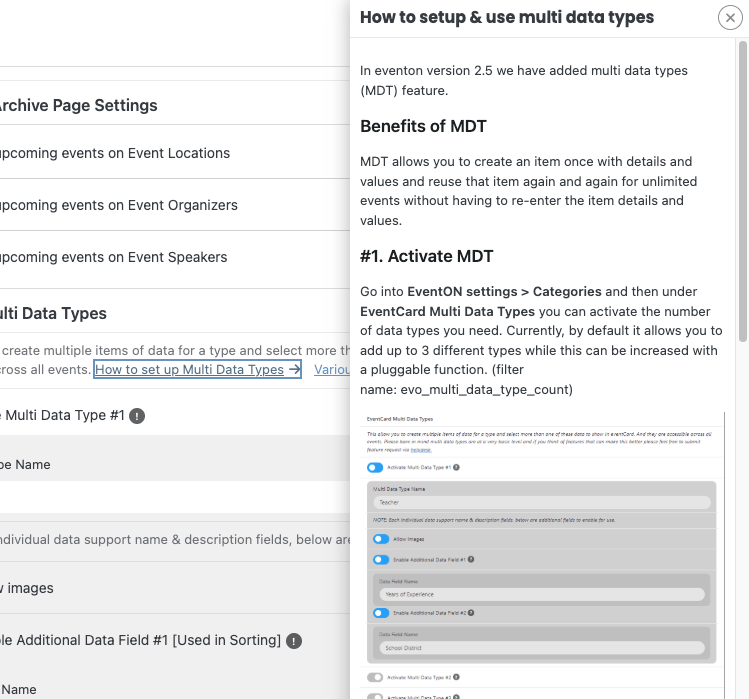749x699 pixels.
Task: Select the upcoming events on Event Organizers setting
Action: click(x=120, y=205)
